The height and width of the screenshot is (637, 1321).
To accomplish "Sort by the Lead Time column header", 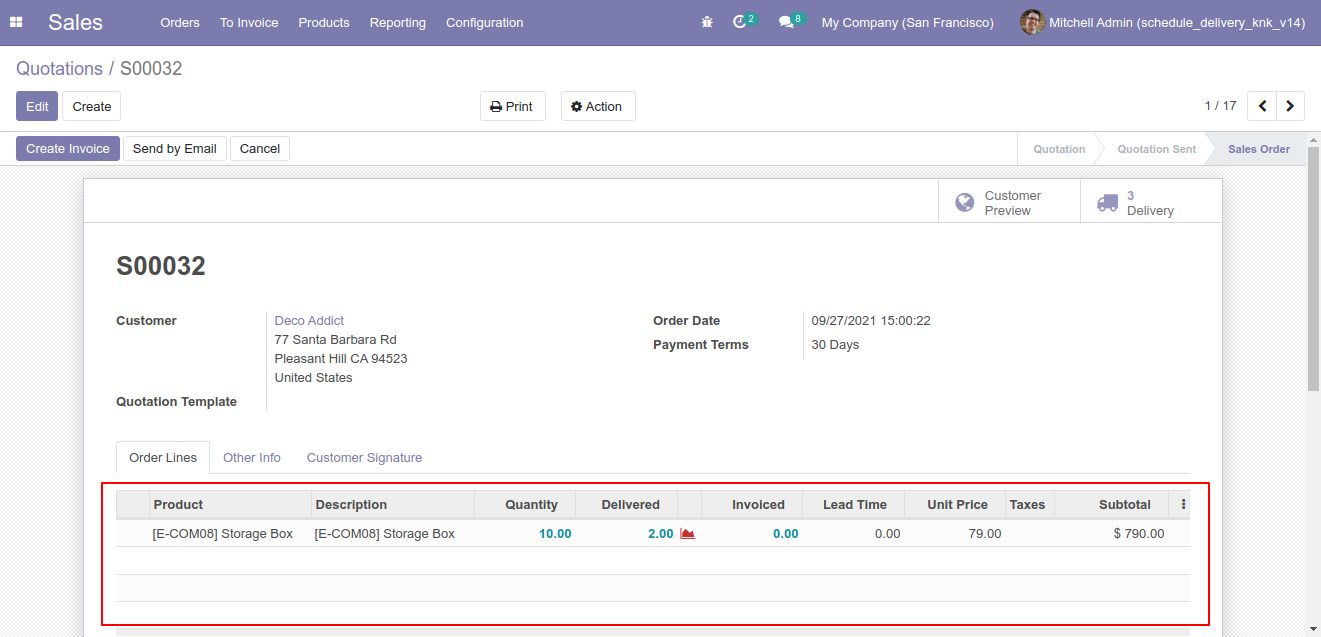I will [853, 505].
